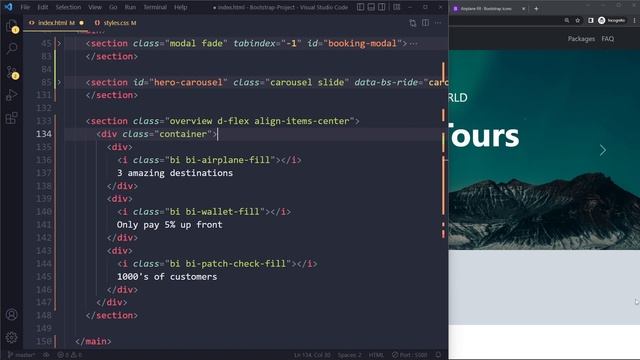
Task: Open the View menu
Action: click(x=95, y=7)
